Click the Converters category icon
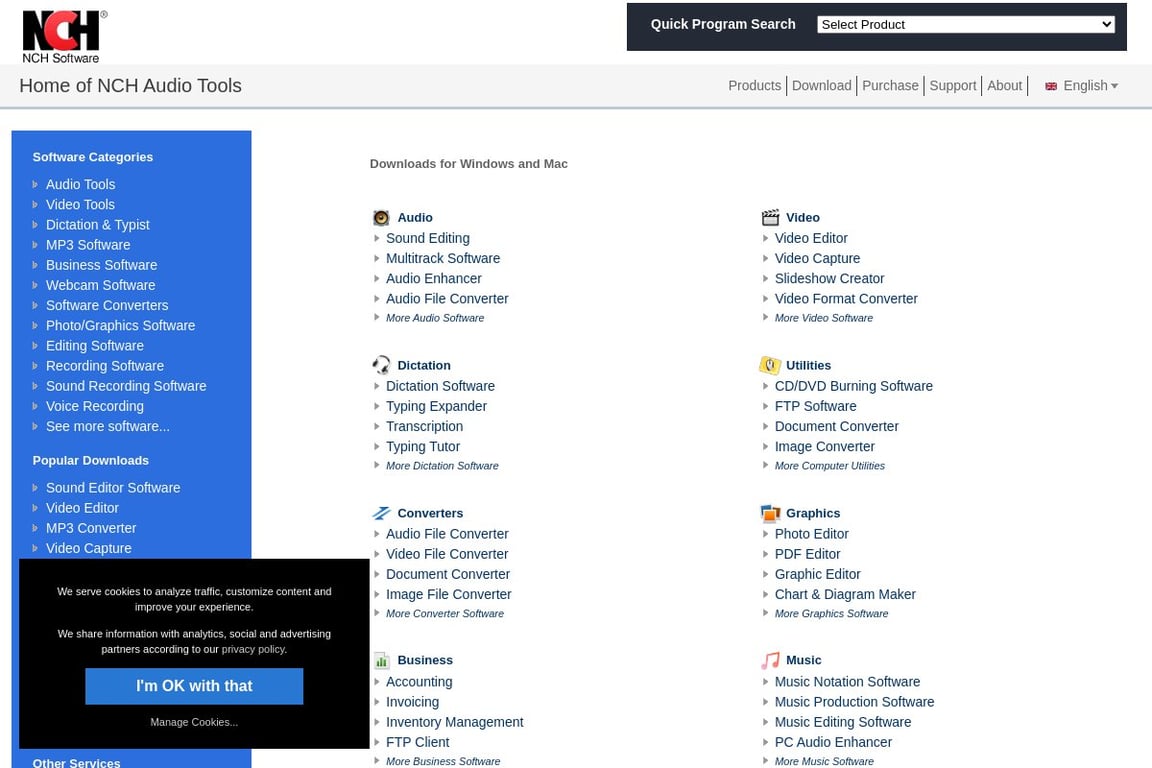Screen dimensions: 1152x768 (x=381, y=513)
